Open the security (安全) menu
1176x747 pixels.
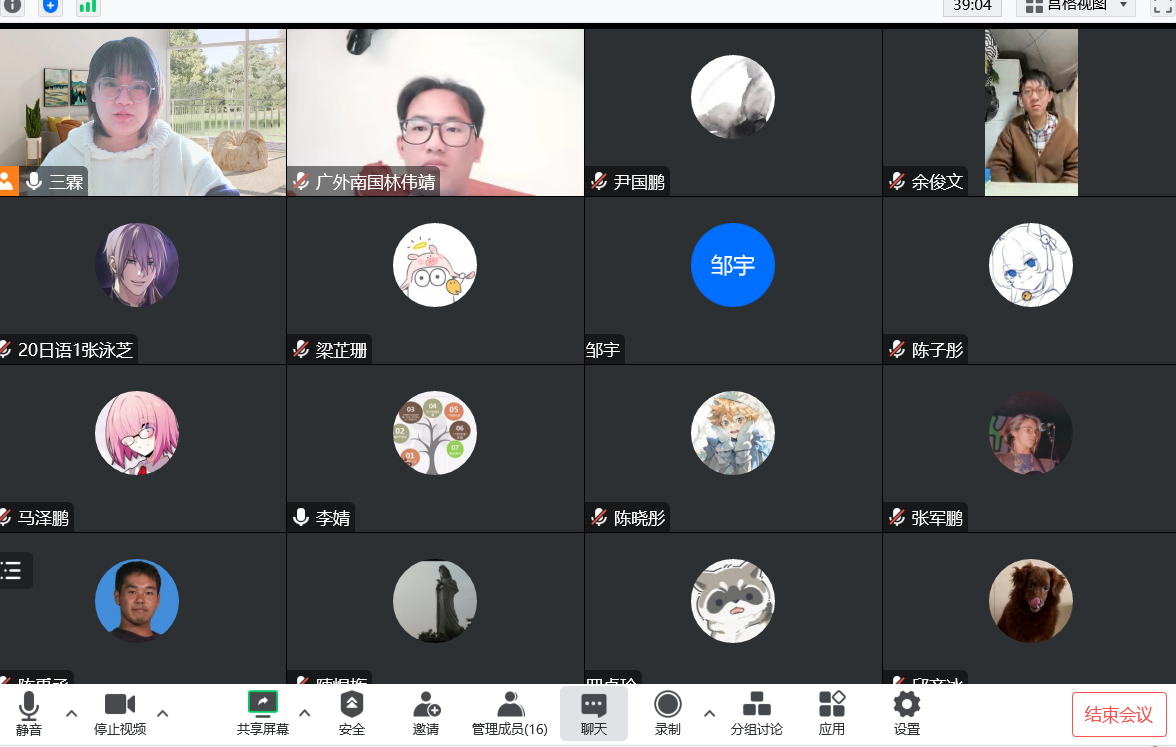click(352, 714)
